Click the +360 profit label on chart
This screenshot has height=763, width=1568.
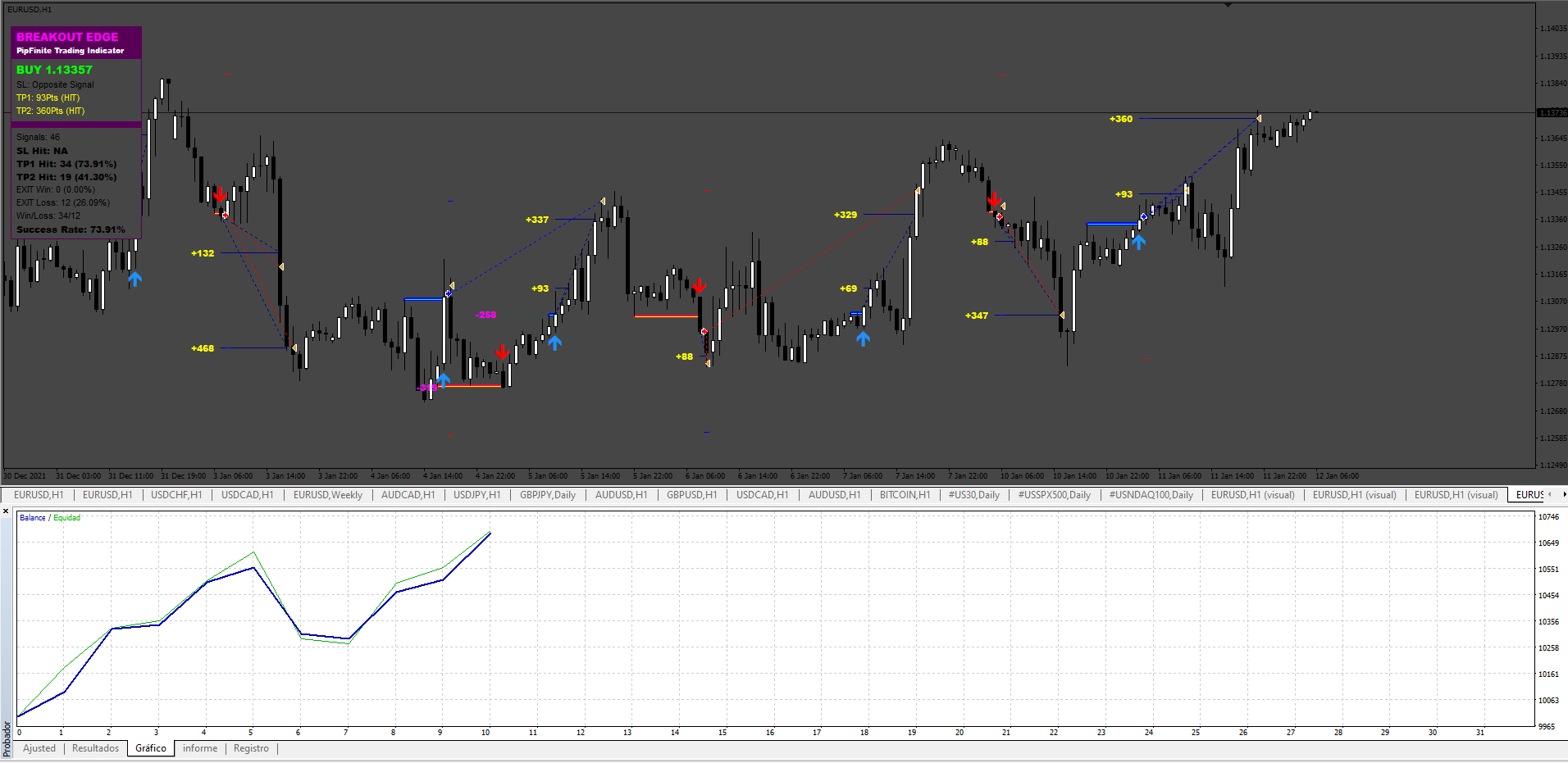pyautogui.click(x=1121, y=119)
